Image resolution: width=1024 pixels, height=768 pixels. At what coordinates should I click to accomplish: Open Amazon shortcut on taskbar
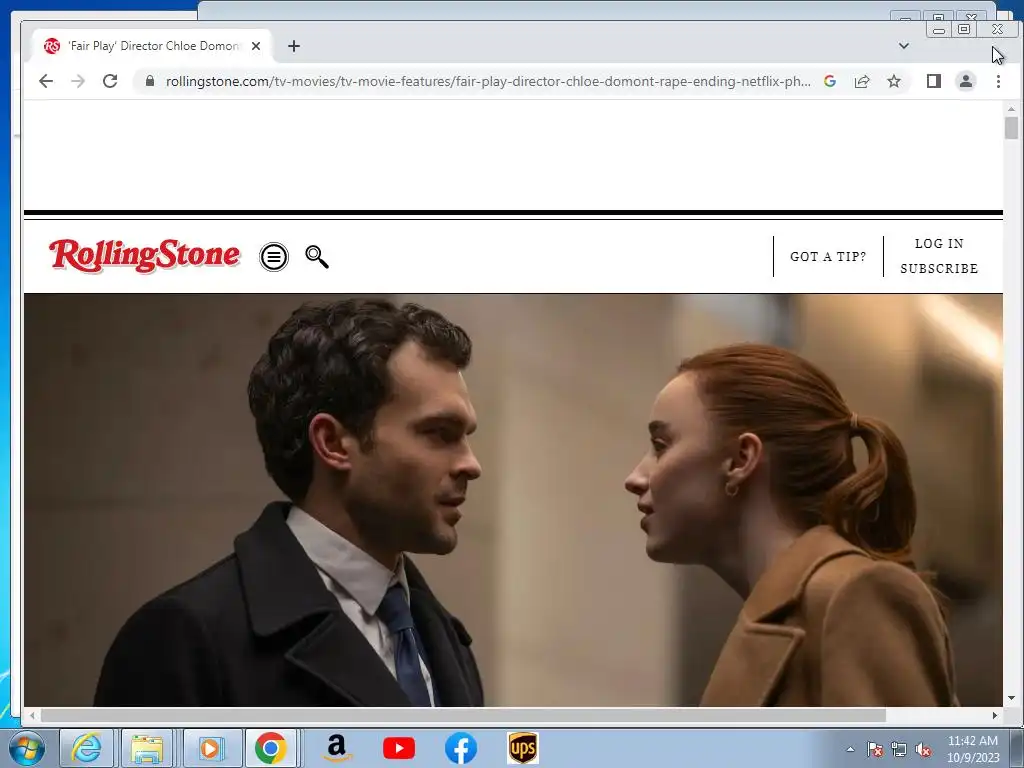point(337,748)
